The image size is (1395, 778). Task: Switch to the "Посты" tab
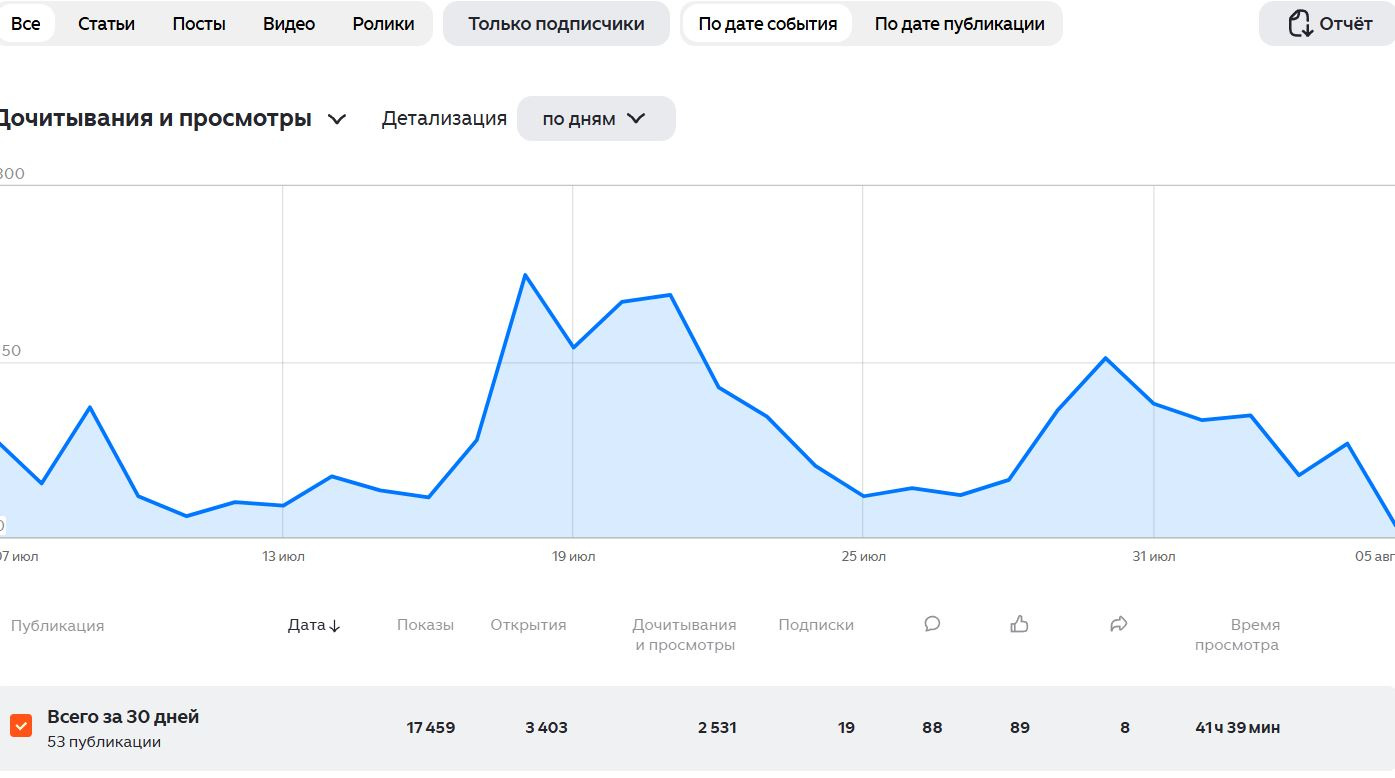click(x=199, y=24)
